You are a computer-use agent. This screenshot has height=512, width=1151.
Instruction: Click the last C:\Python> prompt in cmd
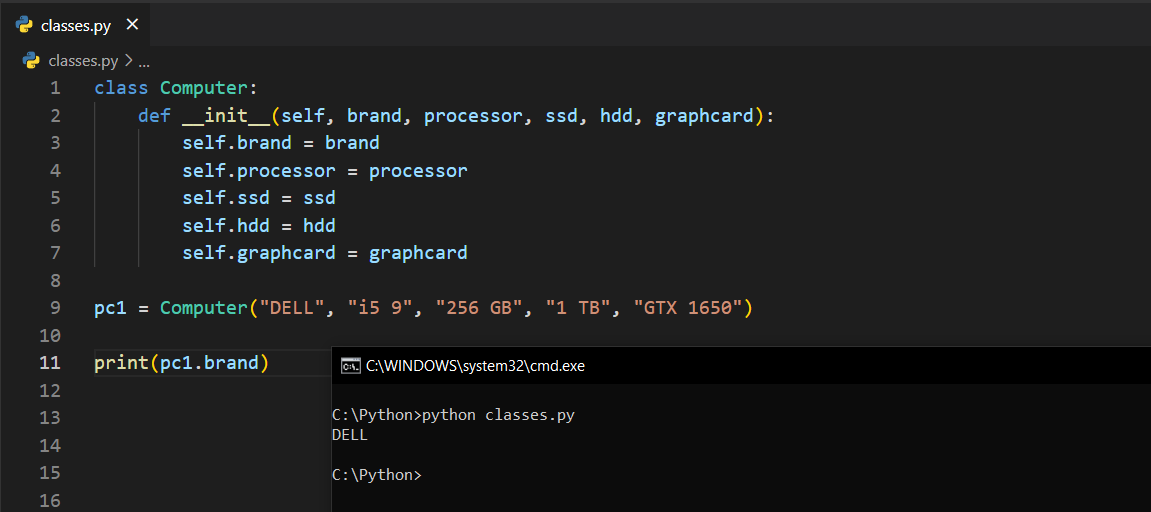pyautogui.click(x=376, y=475)
